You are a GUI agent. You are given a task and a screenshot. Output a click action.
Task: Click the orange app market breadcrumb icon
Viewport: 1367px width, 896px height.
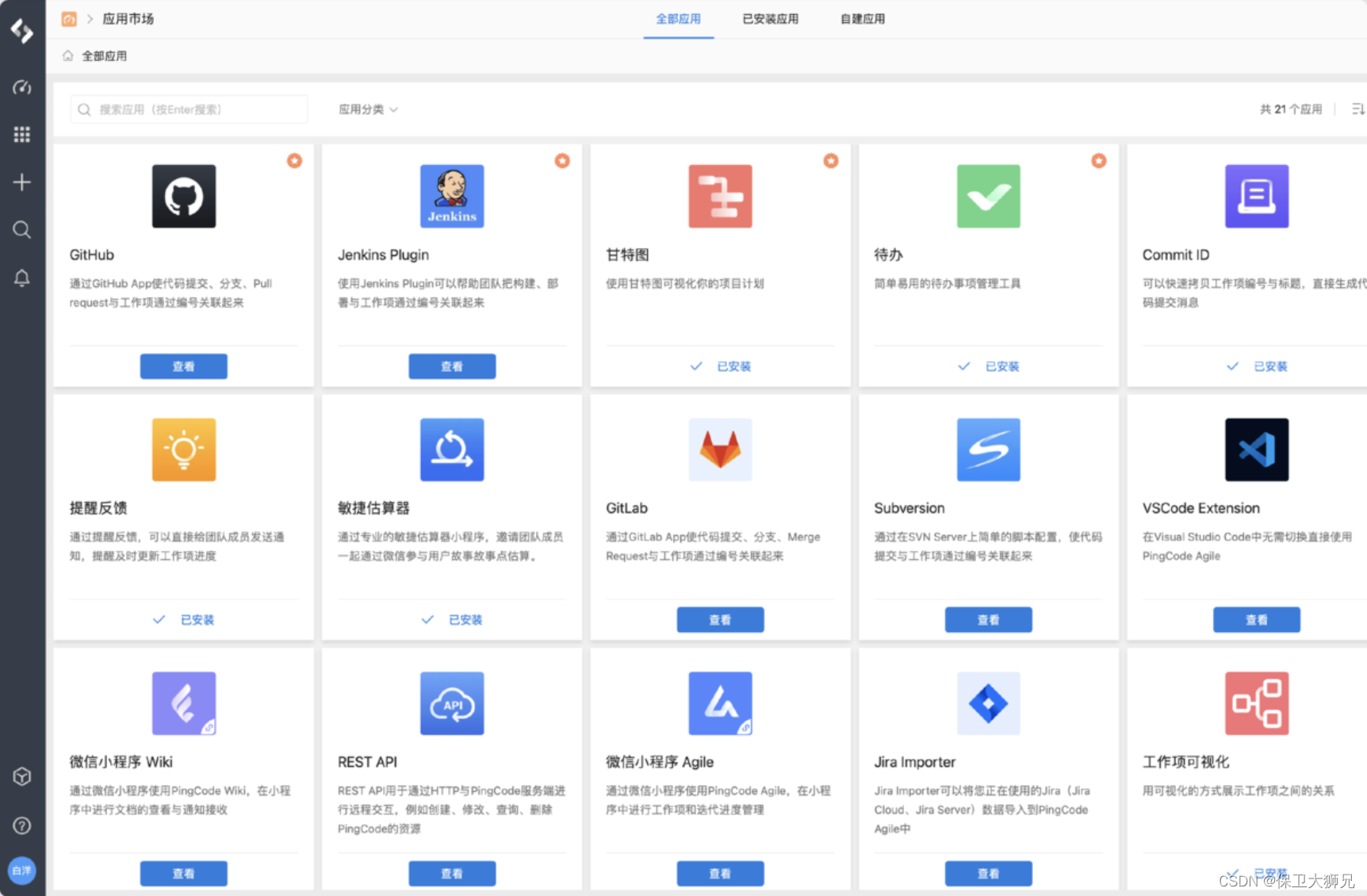pos(69,19)
